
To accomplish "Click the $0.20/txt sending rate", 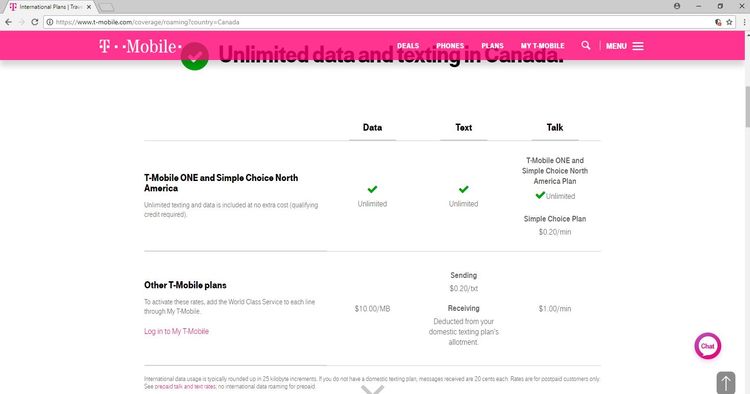I will click(463, 288).
